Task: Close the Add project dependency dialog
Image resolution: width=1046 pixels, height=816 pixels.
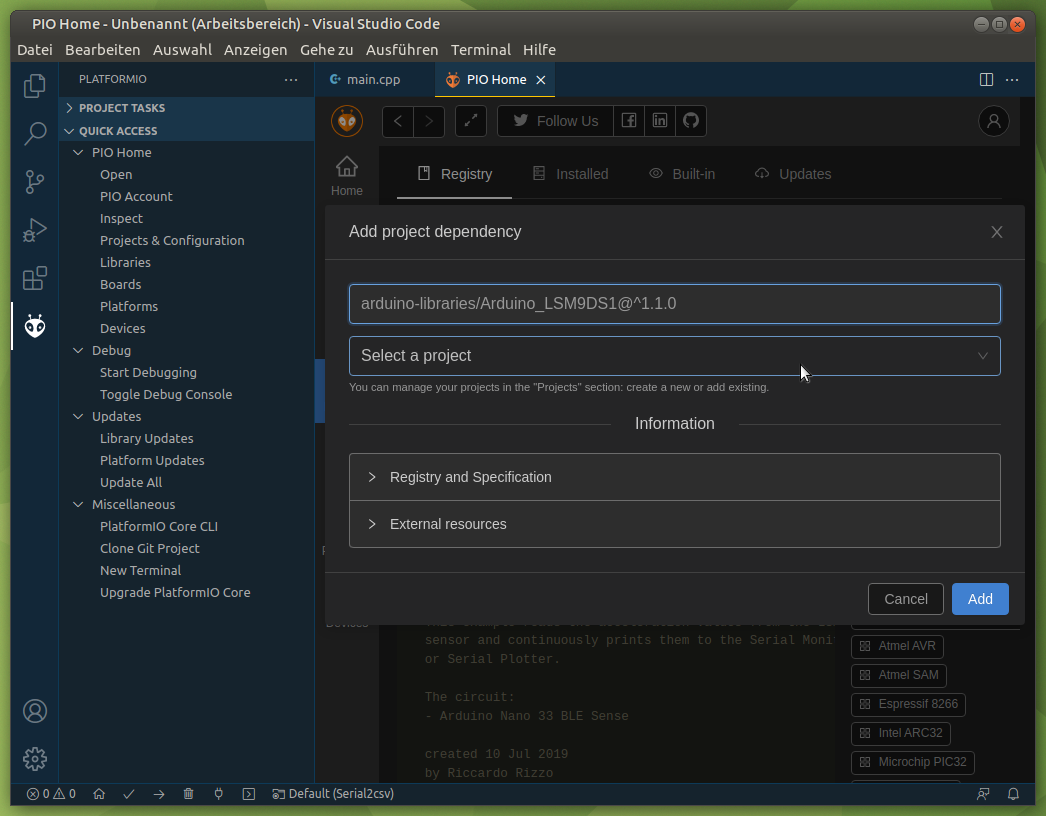Action: (997, 232)
